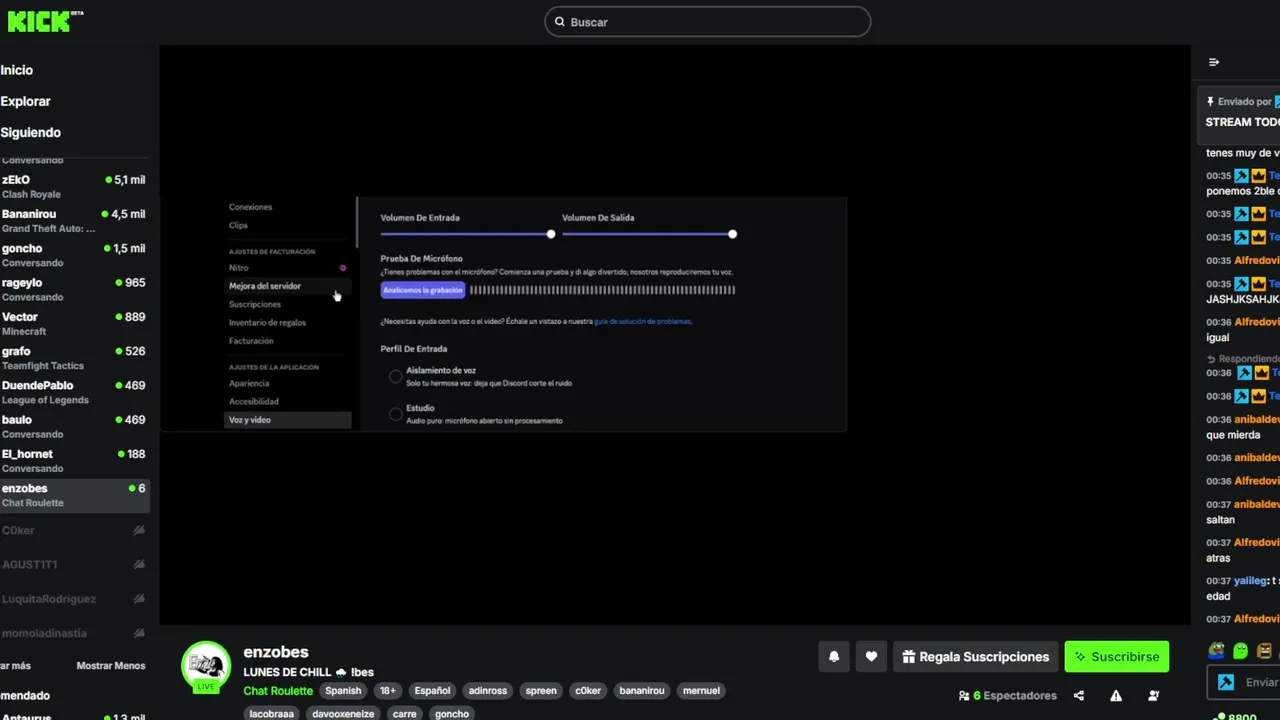The width and height of the screenshot is (1280, 720).
Task: Select the spreen tag
Action: (541, 690)
